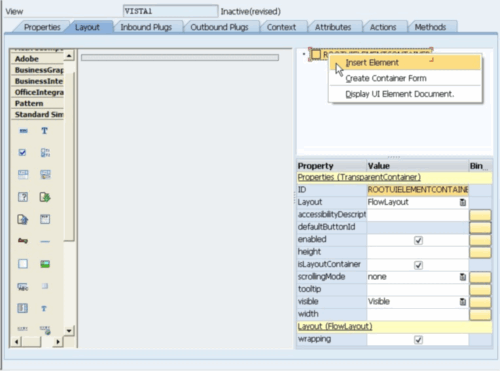Switch to the Inbound Plugs tab
500x371 pixels.
[x=146, y=27]
